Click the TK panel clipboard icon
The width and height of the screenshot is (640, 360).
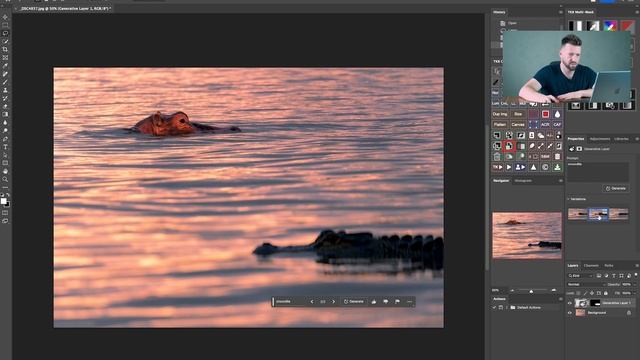[557, 156]
